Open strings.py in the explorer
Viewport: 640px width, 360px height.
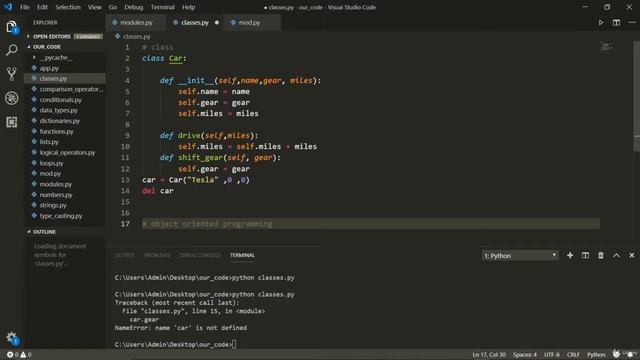point(65,205)
